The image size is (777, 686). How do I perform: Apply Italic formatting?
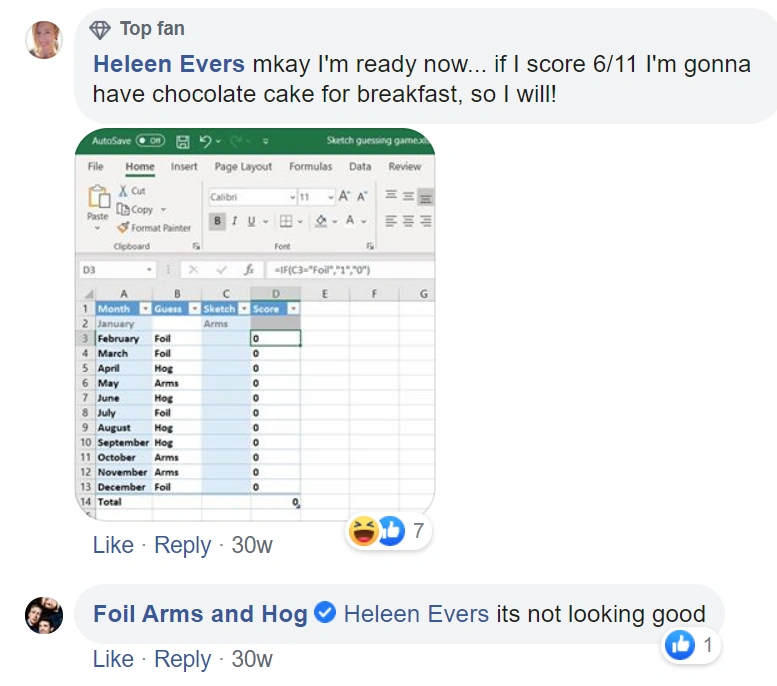pyautogui.click(x=234, y=221)
